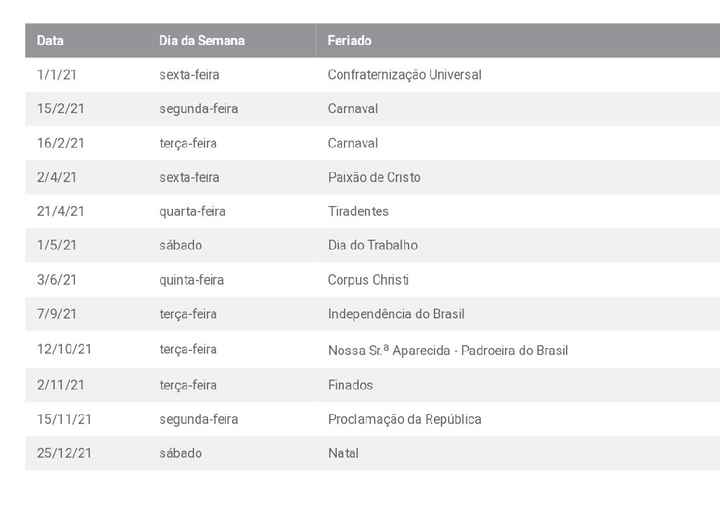Click the Dia da Semana column header
The width and height of the screenshot is (720, 523).
coord(202,40)
